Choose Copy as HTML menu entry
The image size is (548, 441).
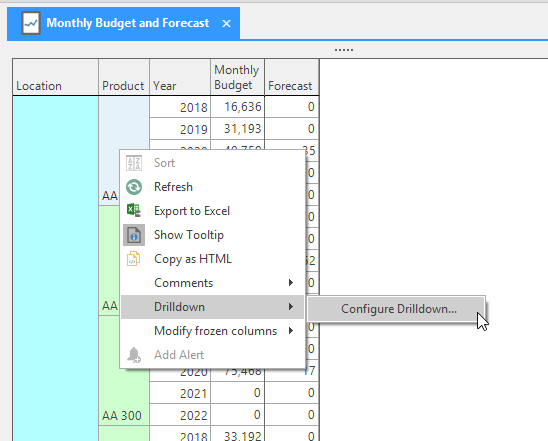click(212, 259)
